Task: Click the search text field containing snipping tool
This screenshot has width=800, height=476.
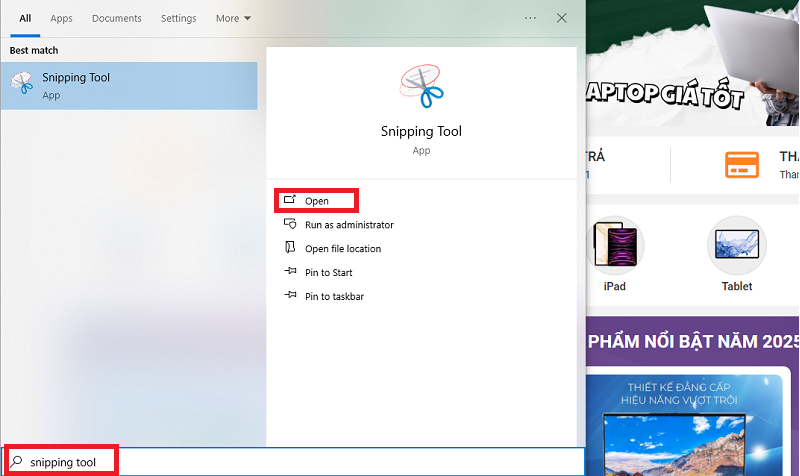Action: [300, 462]
